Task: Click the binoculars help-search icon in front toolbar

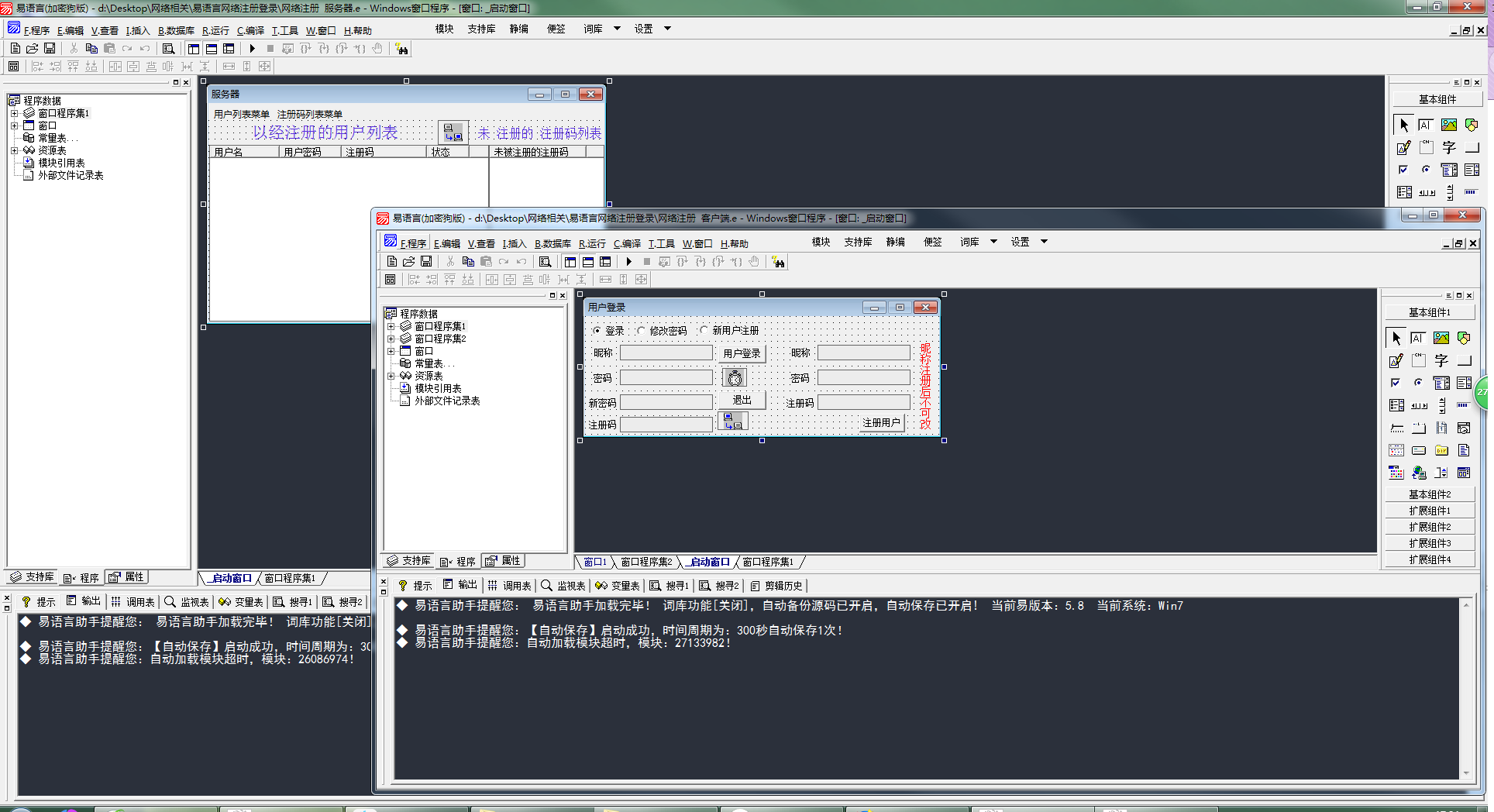Action: (778, 262)
